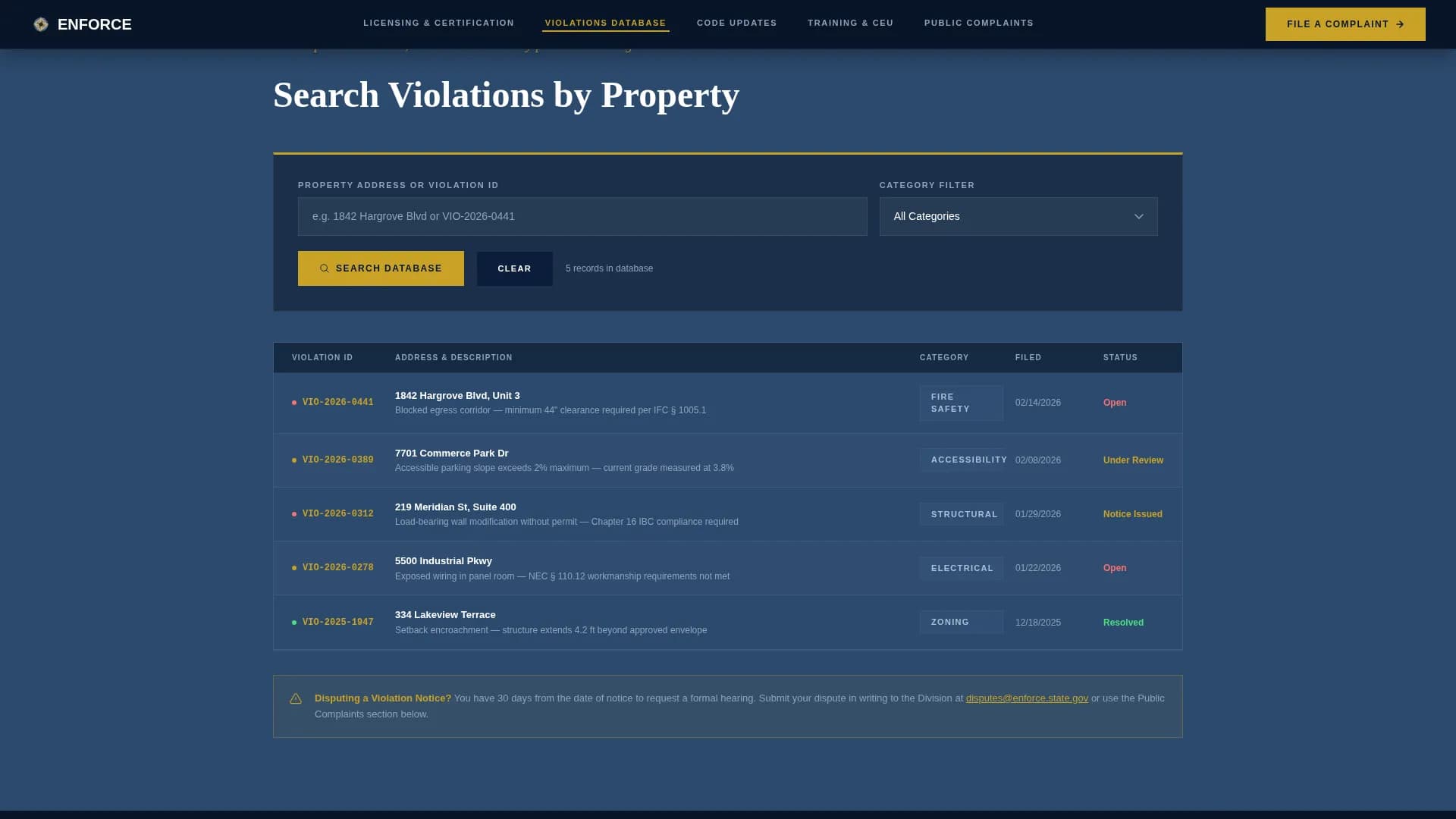This screenshot has height=819, width=1456.
Task: Click the Zoning category tag
Action: [x=961, y=623]
